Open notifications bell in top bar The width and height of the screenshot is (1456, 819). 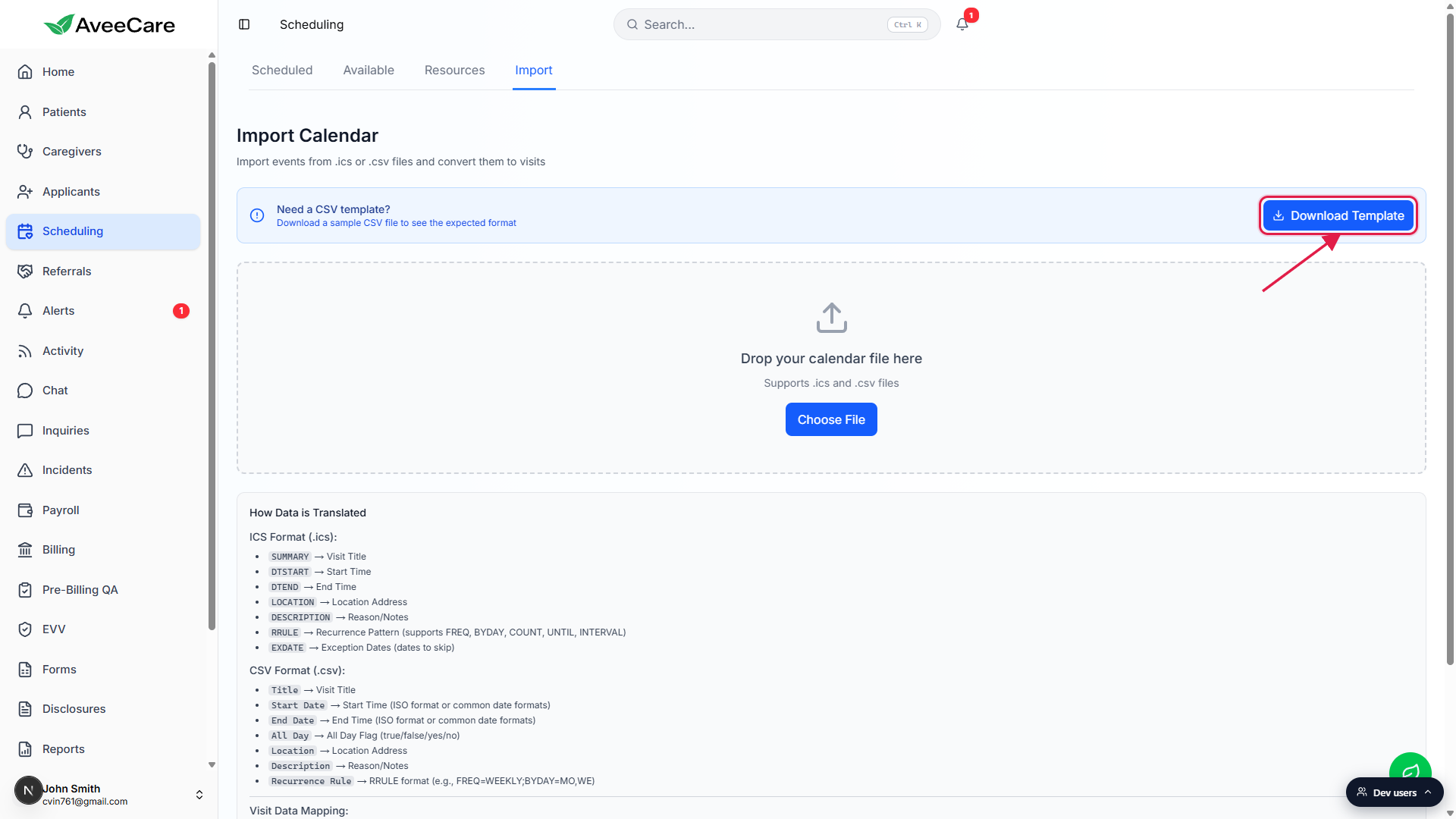pos(962,24)
